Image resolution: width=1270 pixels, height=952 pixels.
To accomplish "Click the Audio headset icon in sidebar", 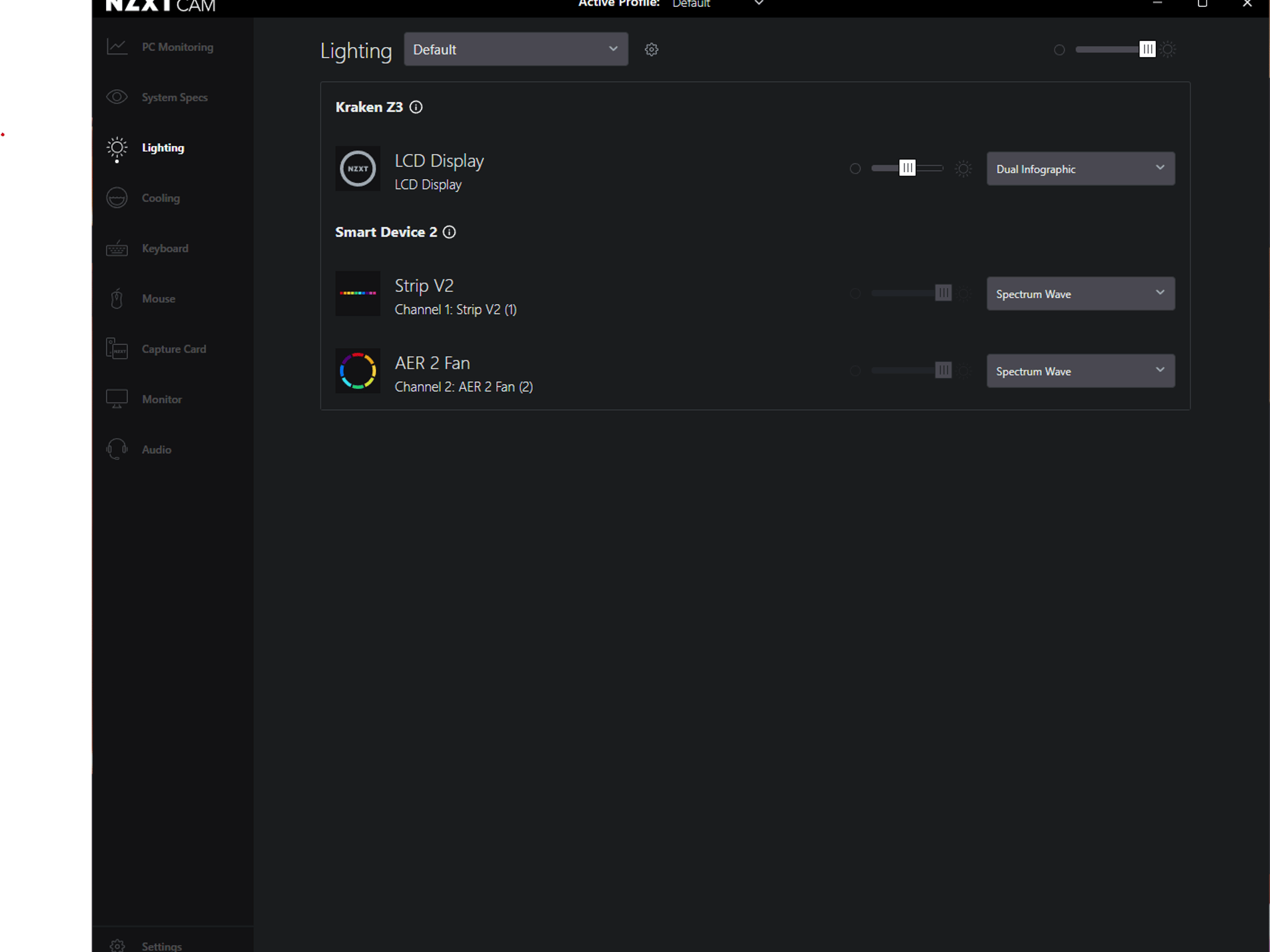I will coord(117,449).
